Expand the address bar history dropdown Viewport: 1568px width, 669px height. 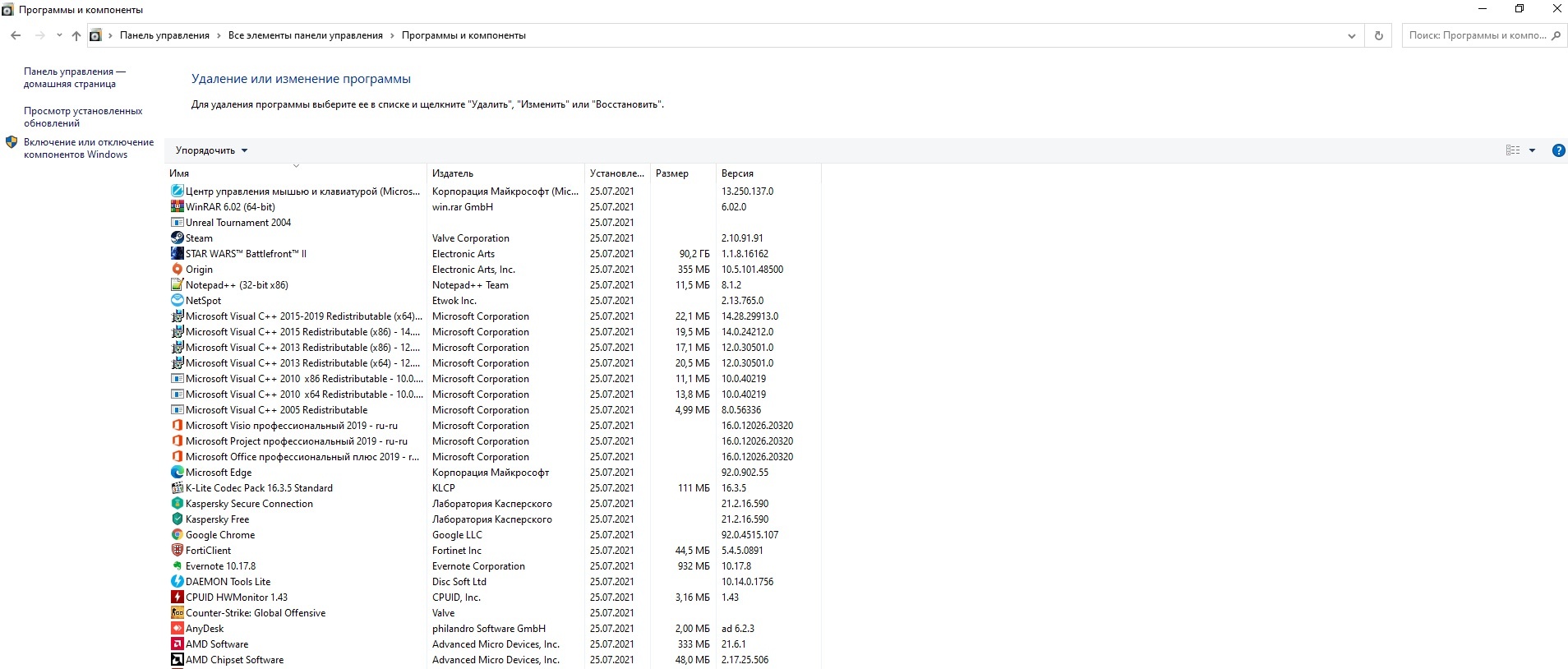pos(1352,36)
